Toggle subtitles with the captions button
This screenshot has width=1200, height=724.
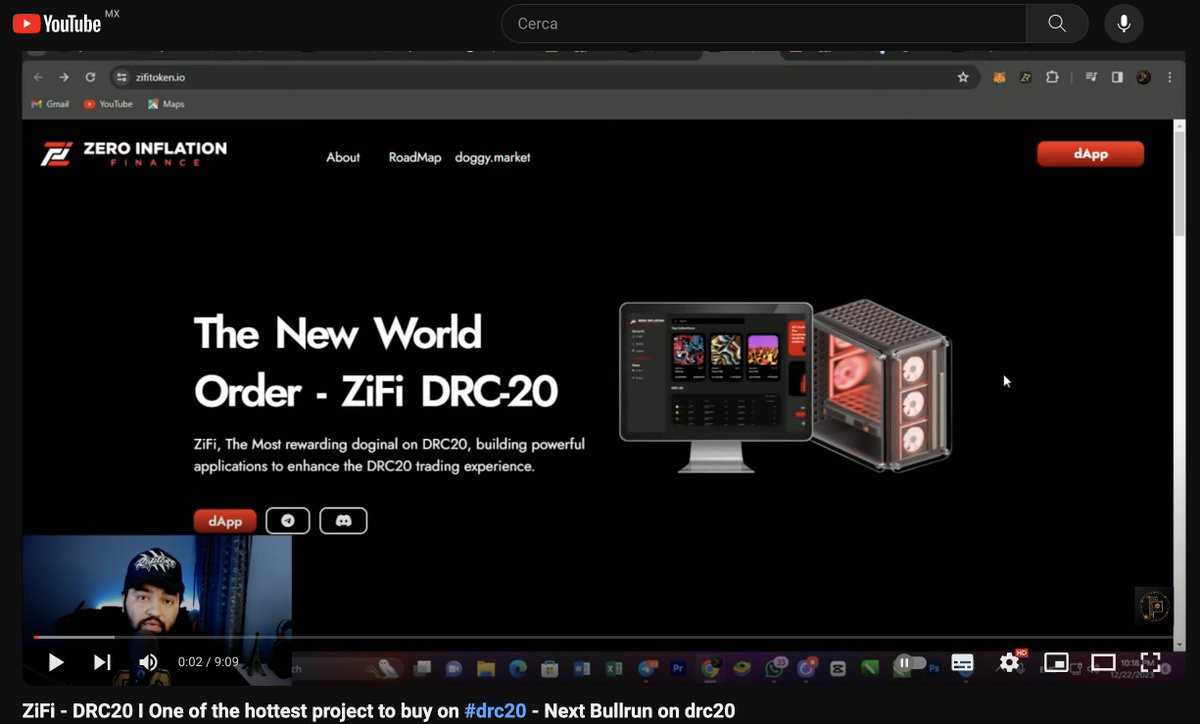point(962,662)
